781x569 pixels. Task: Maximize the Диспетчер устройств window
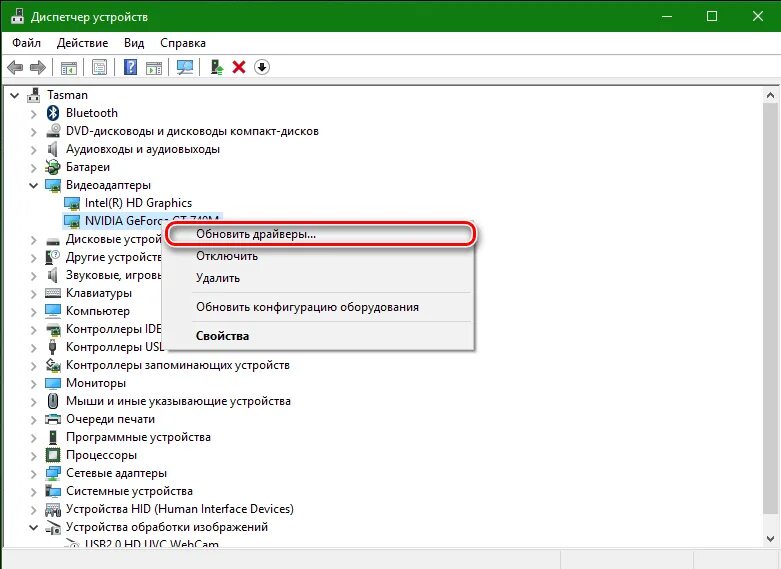click(712, 16)
